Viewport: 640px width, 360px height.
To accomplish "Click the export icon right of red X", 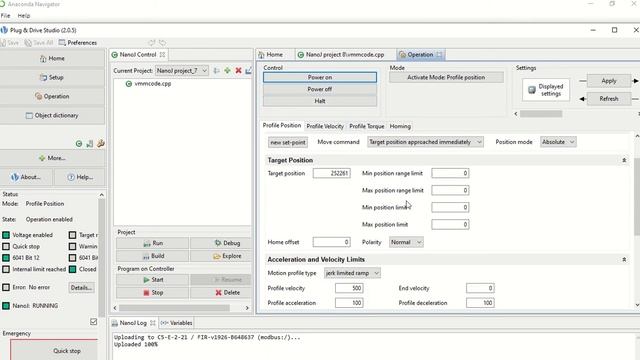I will [x=249, y=71].
